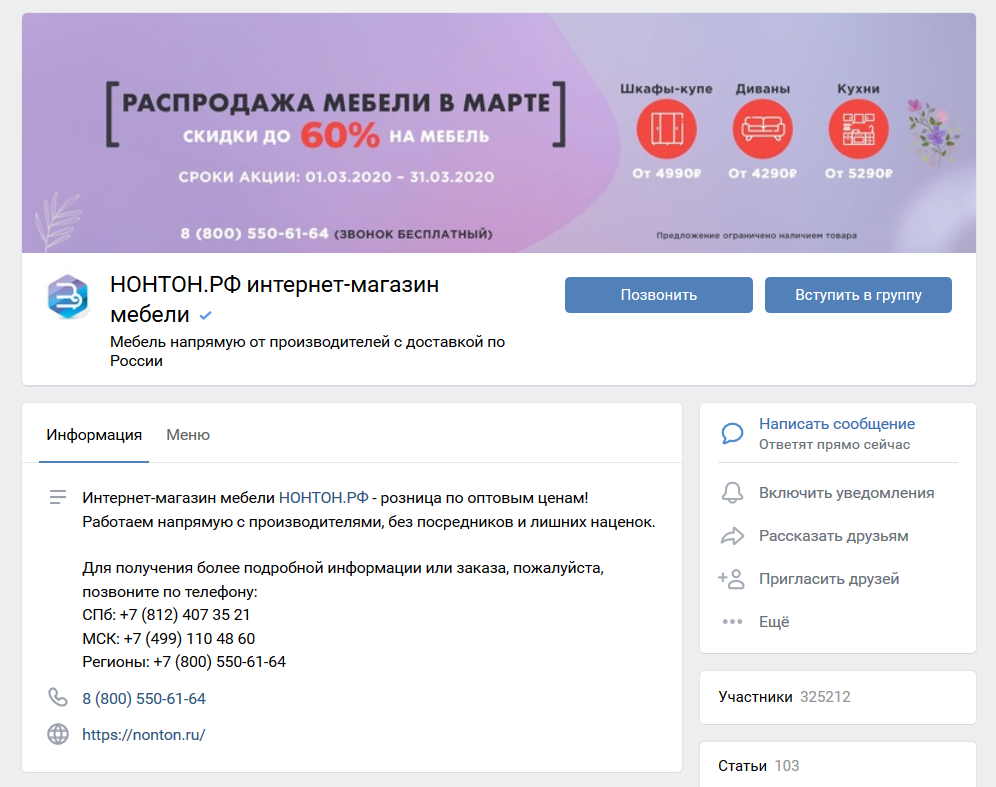This screenshot has height=787, width=996.
Task: Click the Кухни kitchen icon in banner
Action: click(x=858, y=129)
